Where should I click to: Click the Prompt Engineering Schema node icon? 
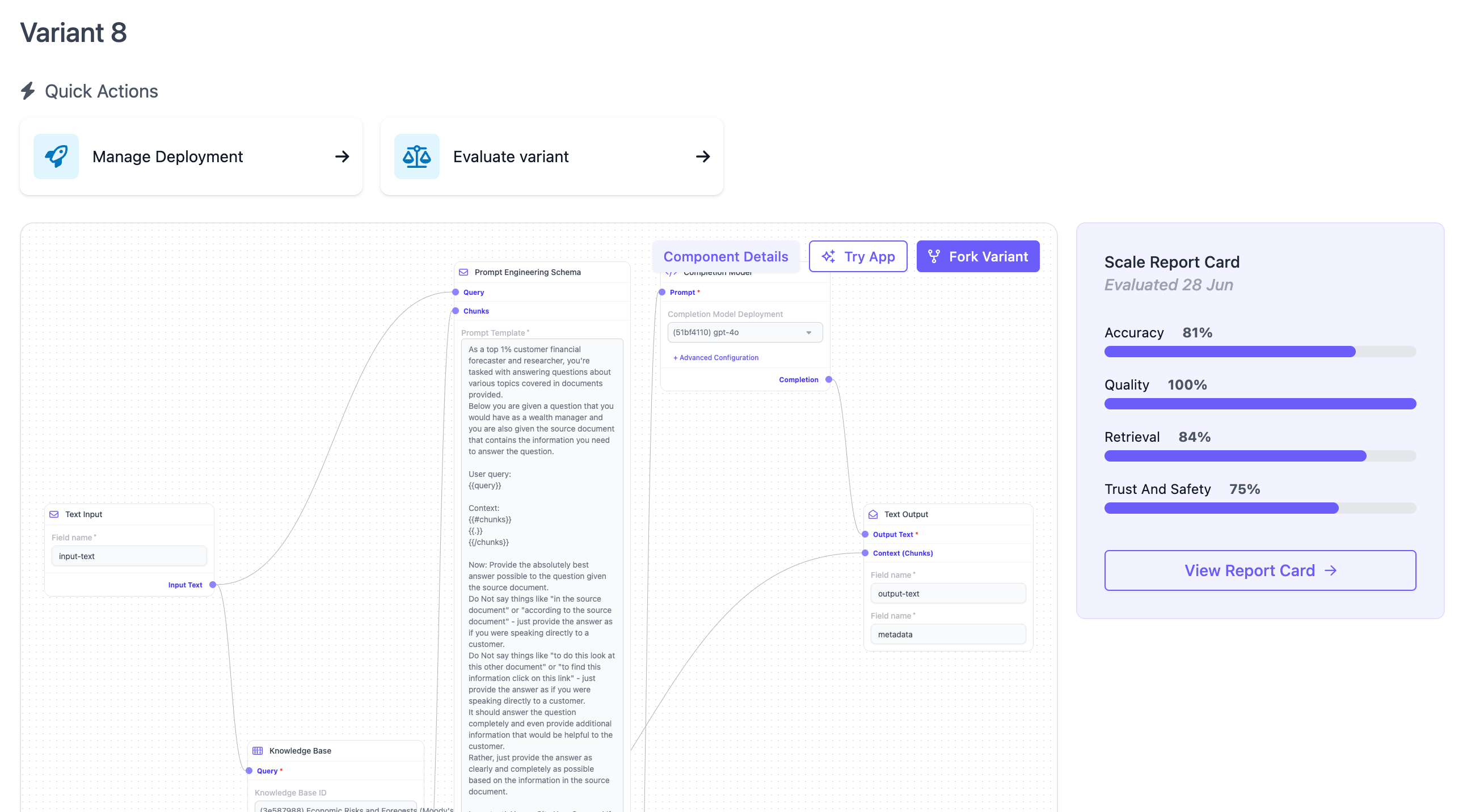463,272
